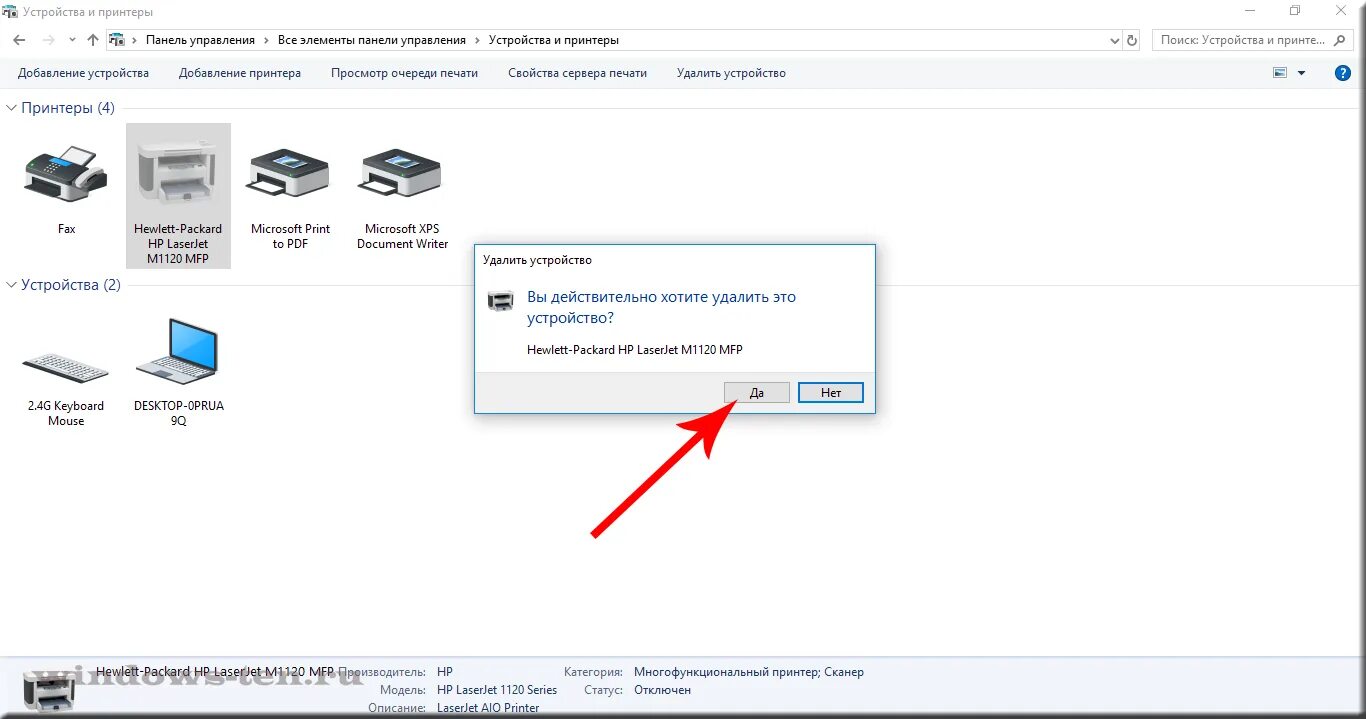Open the Help question mark icon
The height and width of the screenshot is (719, 1366).
point(1343,73)
